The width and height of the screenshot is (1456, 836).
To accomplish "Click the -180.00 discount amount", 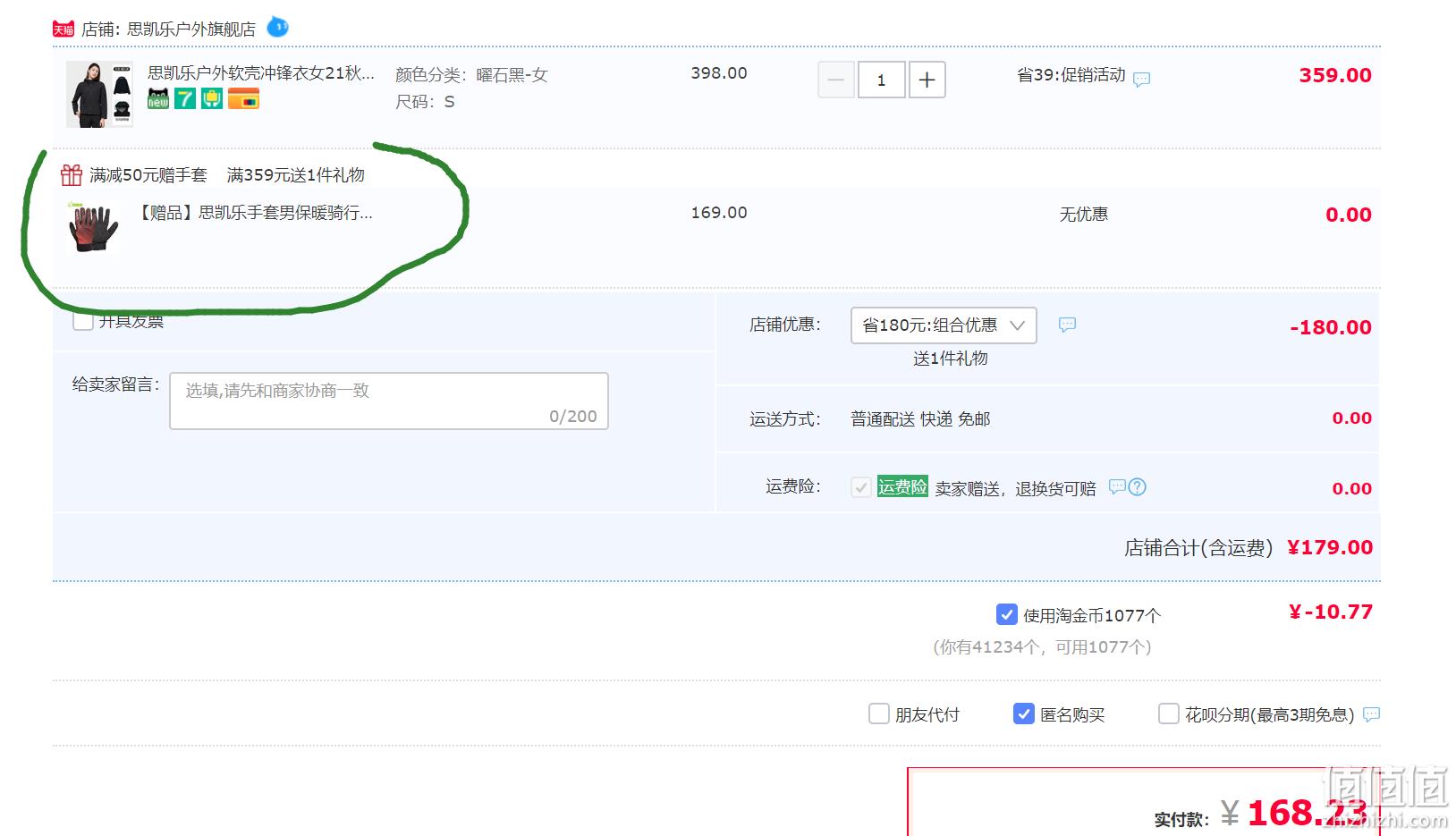I will (x=1331, y=327).
